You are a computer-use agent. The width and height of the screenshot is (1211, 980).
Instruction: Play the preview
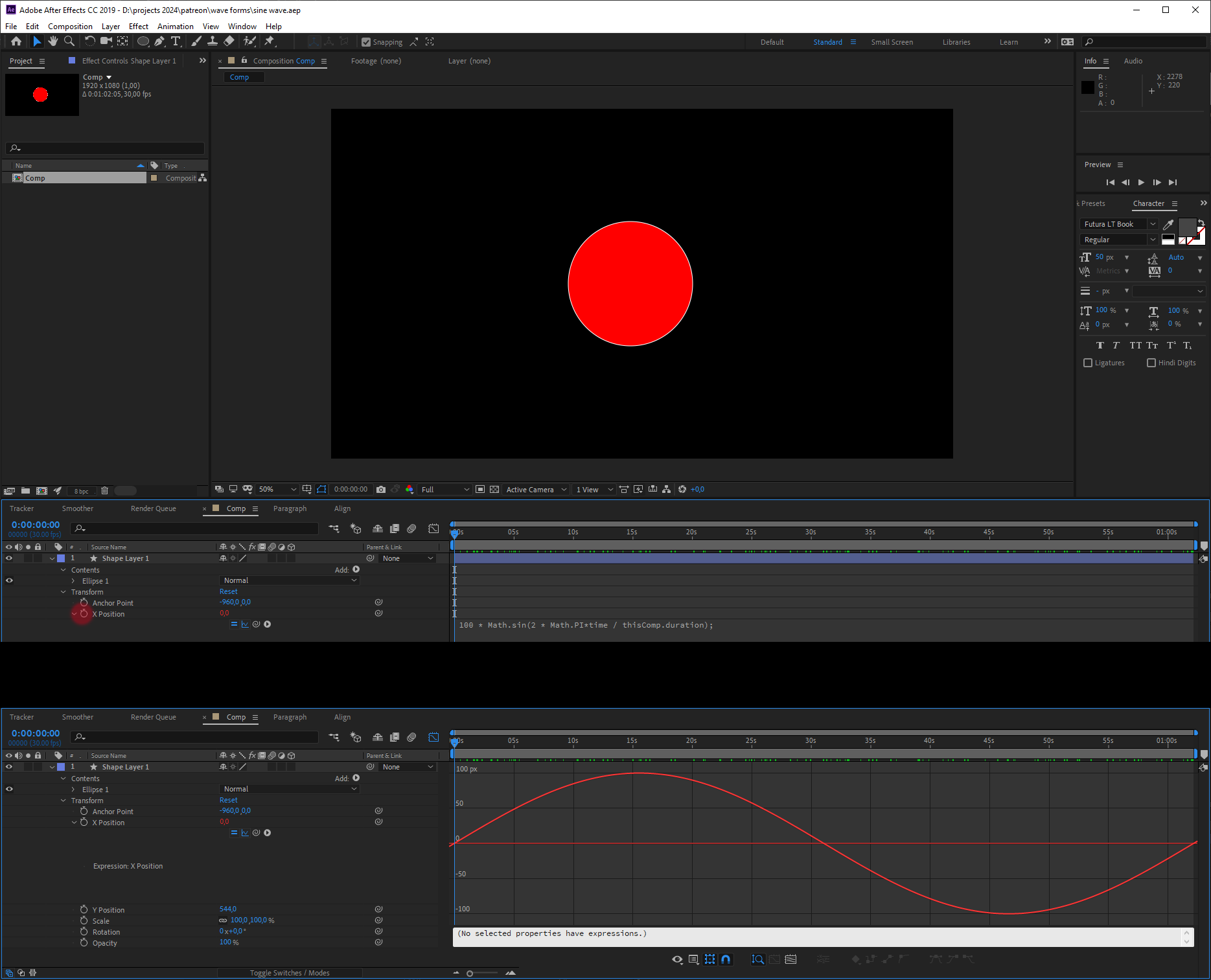(x=1141, y=183)
